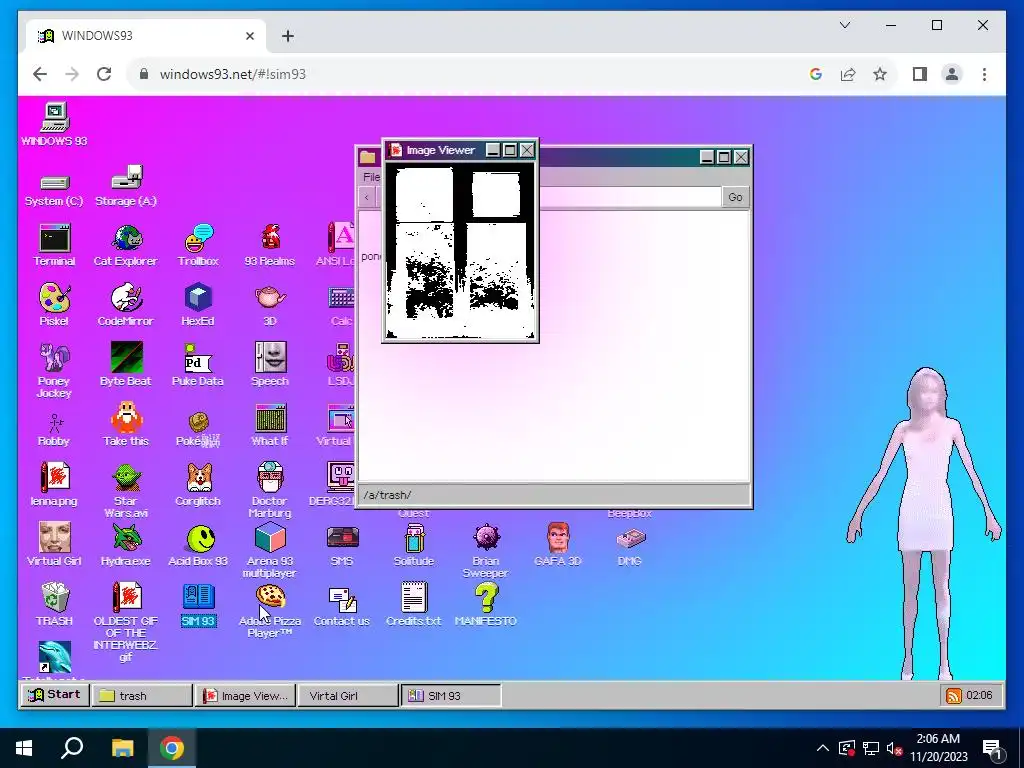The width and height of the screenshot is (1024, 768).
Task: Open a new Chrome tab
Action: pyautogui.click(x=287, y=36)
